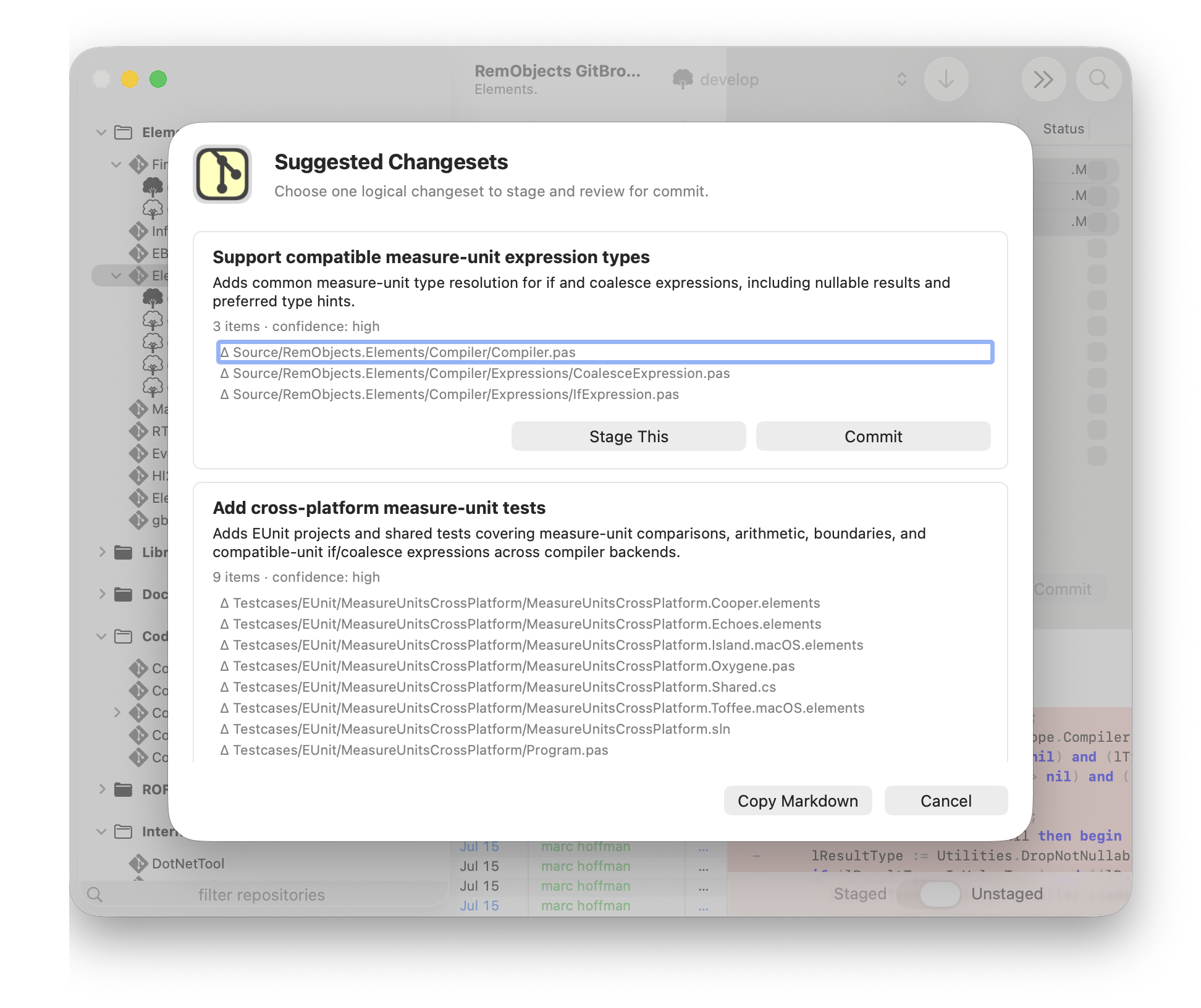Click the gb repository git icon
The width and height of the screenshot is (1201, 1008).
[138, 520]
